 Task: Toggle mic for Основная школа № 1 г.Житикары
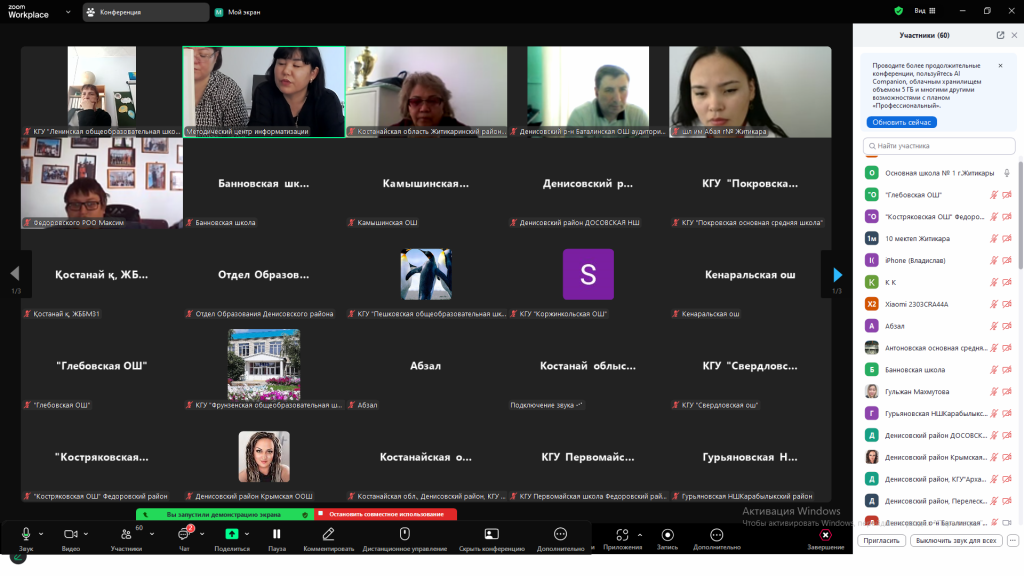pyautogui.click(x=1006, y=173)
